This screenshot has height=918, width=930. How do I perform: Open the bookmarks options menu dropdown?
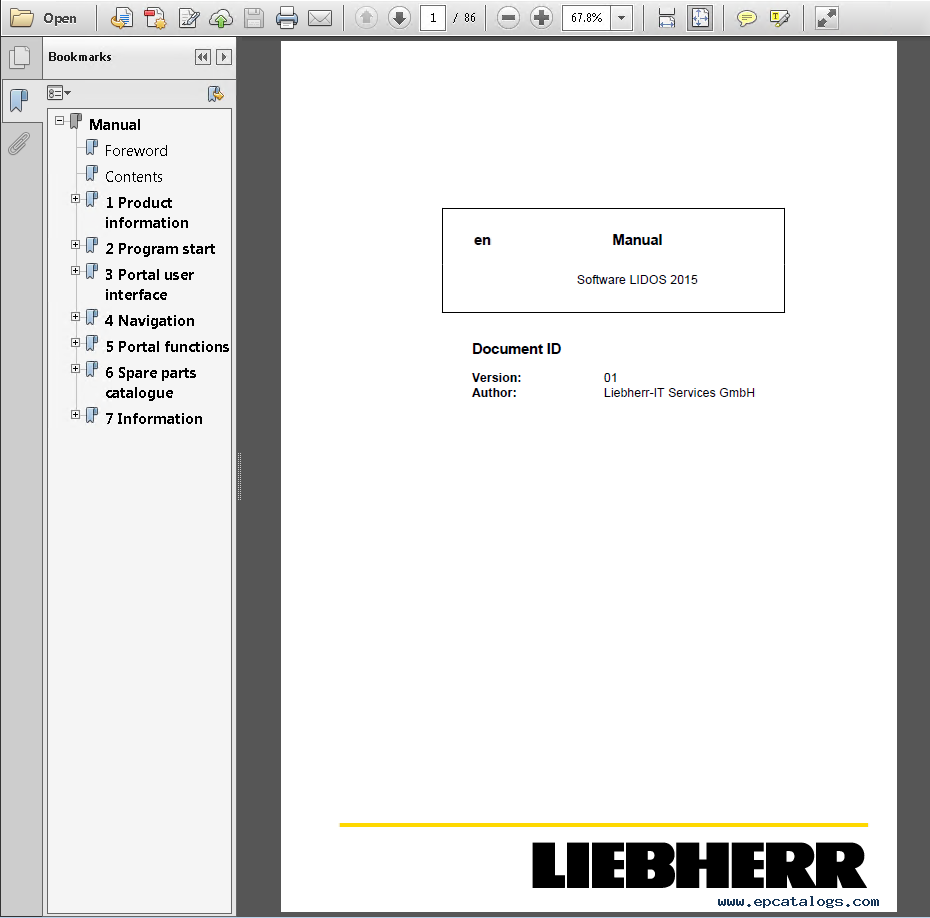click(x=59, y=93)
